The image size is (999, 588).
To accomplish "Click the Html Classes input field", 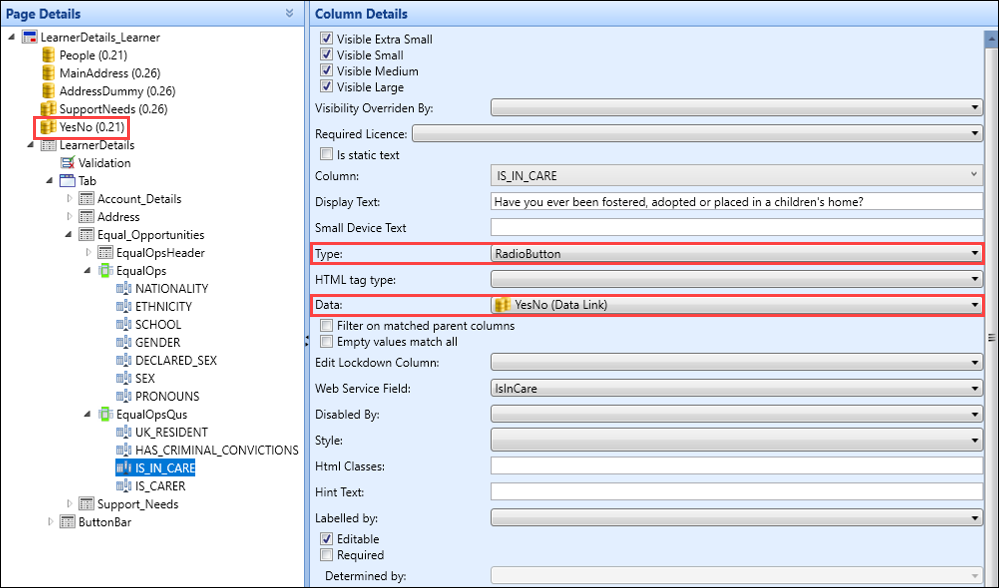I will click(737, 466).
